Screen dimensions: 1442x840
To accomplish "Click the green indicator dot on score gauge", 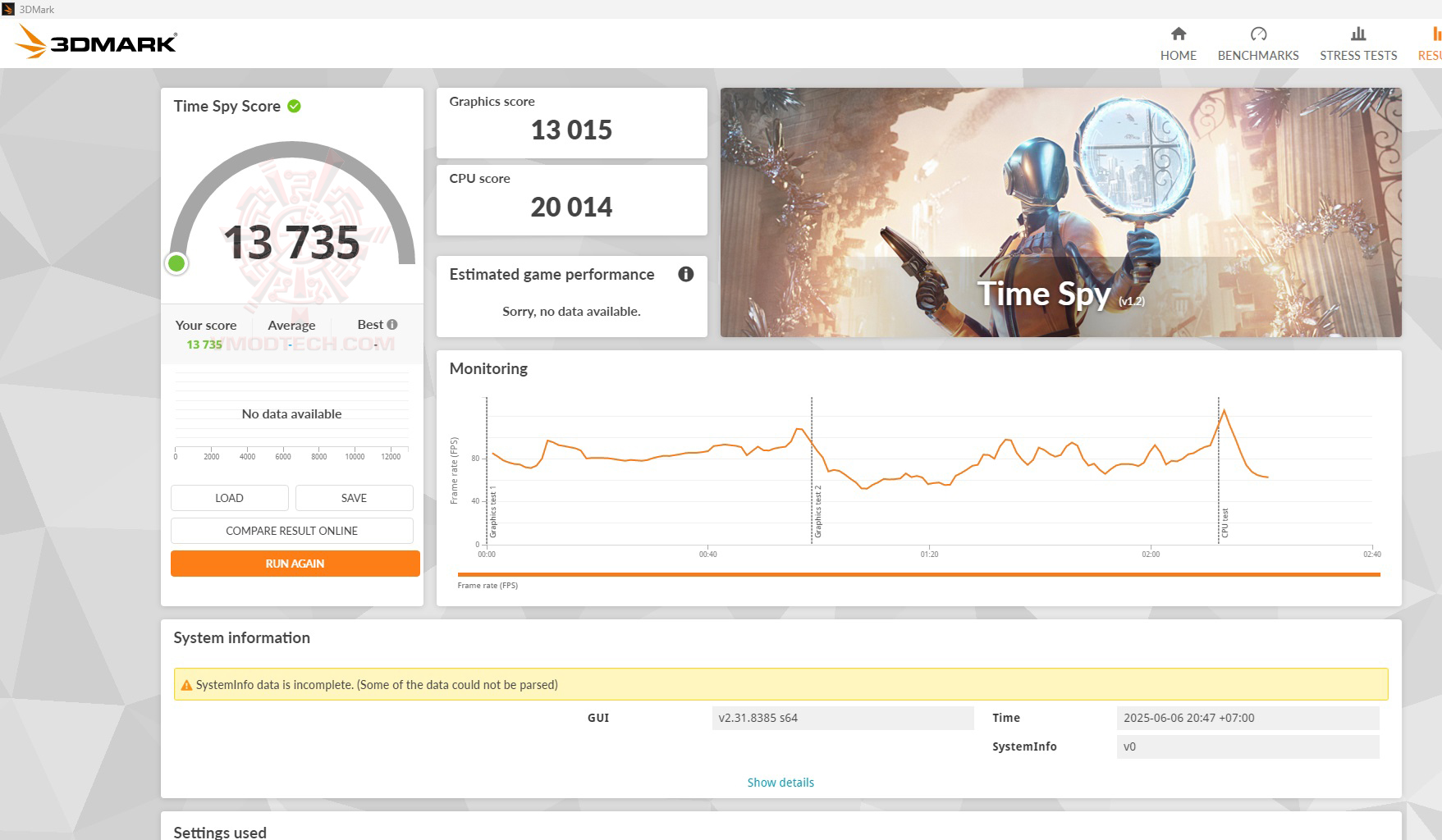I will click(177, 264).
